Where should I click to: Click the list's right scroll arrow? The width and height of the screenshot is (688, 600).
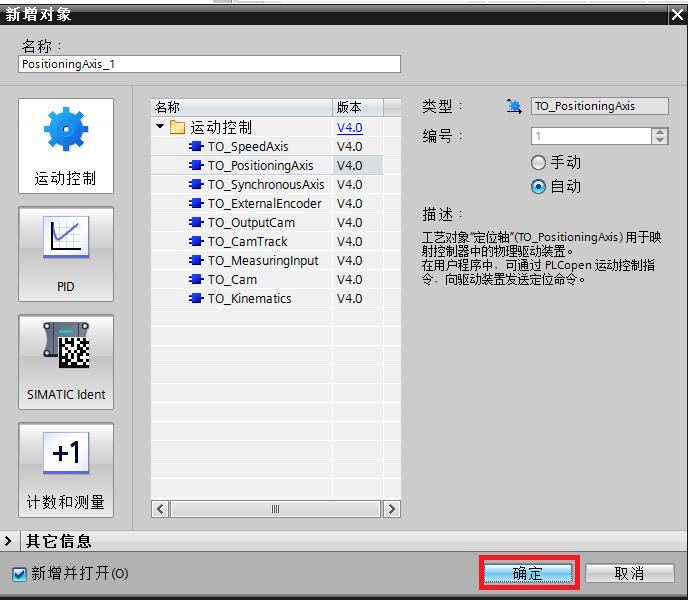pyautogui.click(x=391, y=509)
